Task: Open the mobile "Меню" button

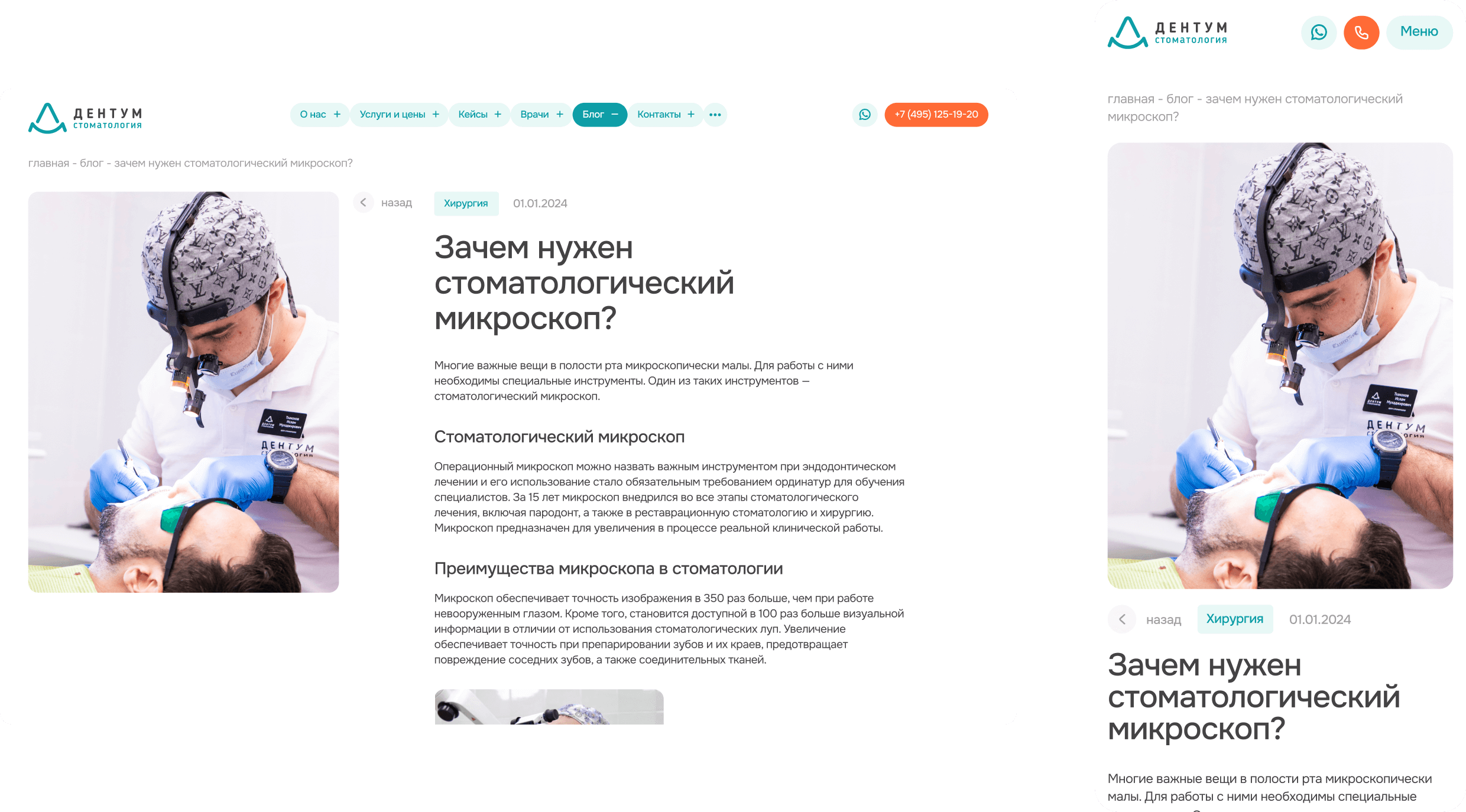Action: click(x=1419, y=33)
